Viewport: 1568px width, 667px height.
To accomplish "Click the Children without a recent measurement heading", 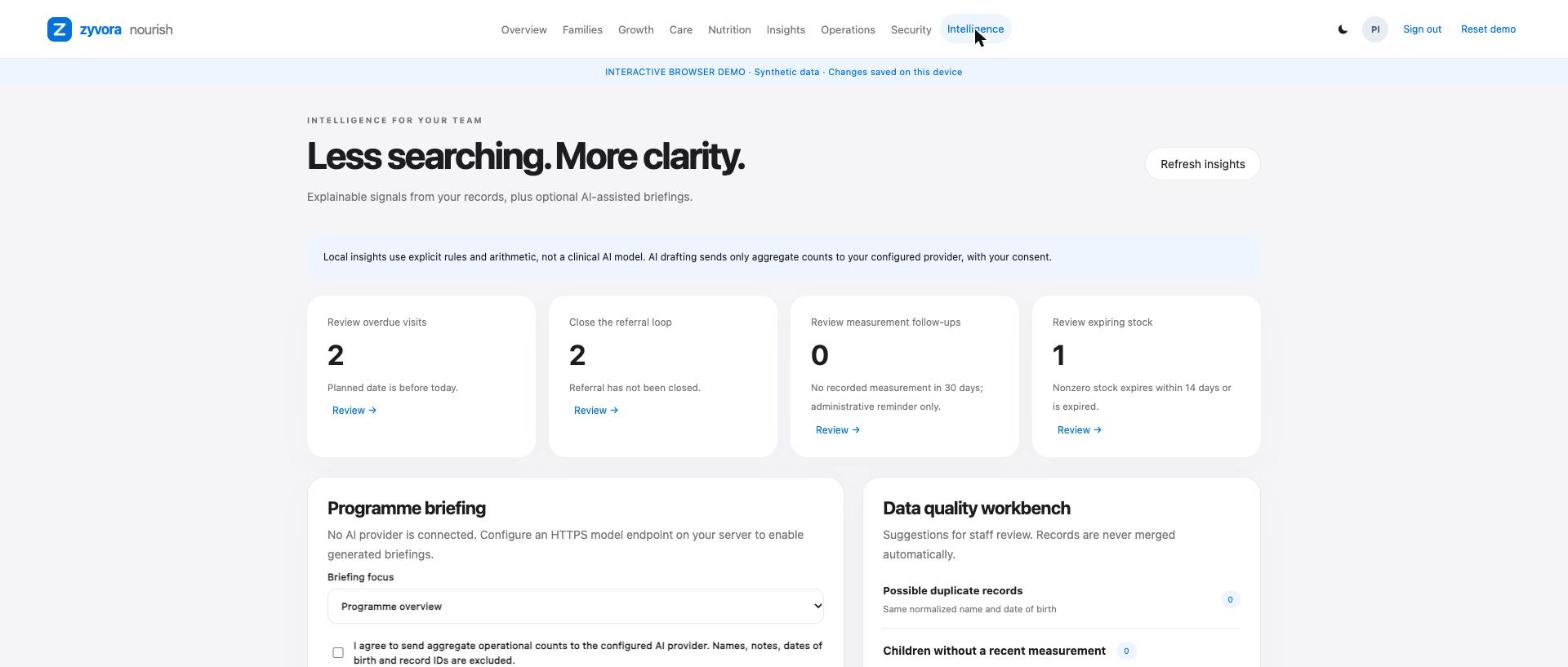I will click(x=994, y=651).
